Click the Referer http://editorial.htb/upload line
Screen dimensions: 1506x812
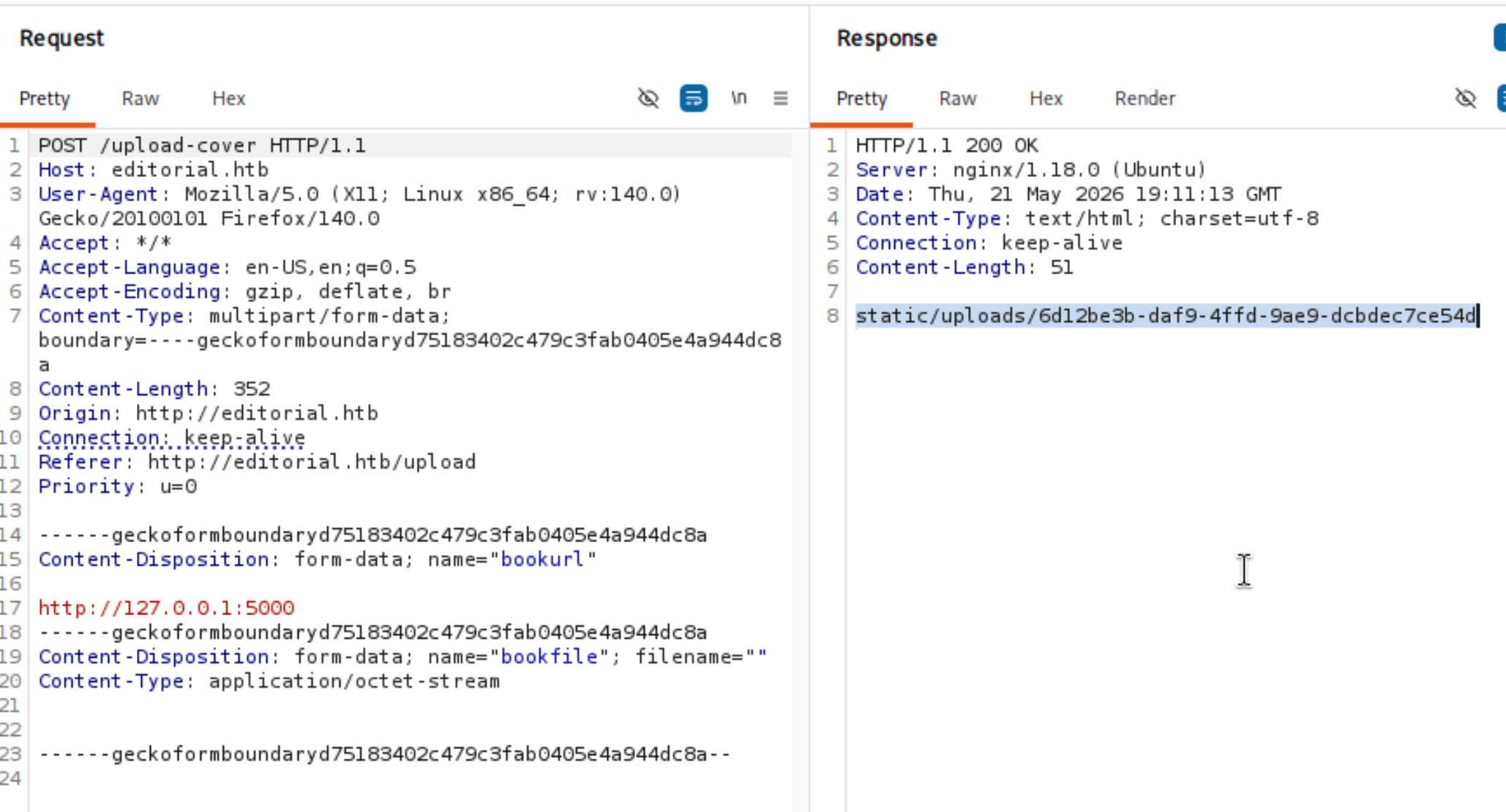[257, 462]
